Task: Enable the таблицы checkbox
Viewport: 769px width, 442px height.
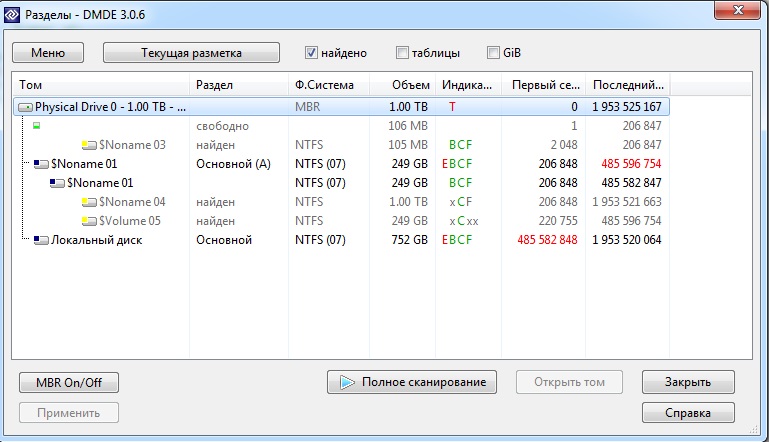Action: pyautogui.click(x=402, y=52)
